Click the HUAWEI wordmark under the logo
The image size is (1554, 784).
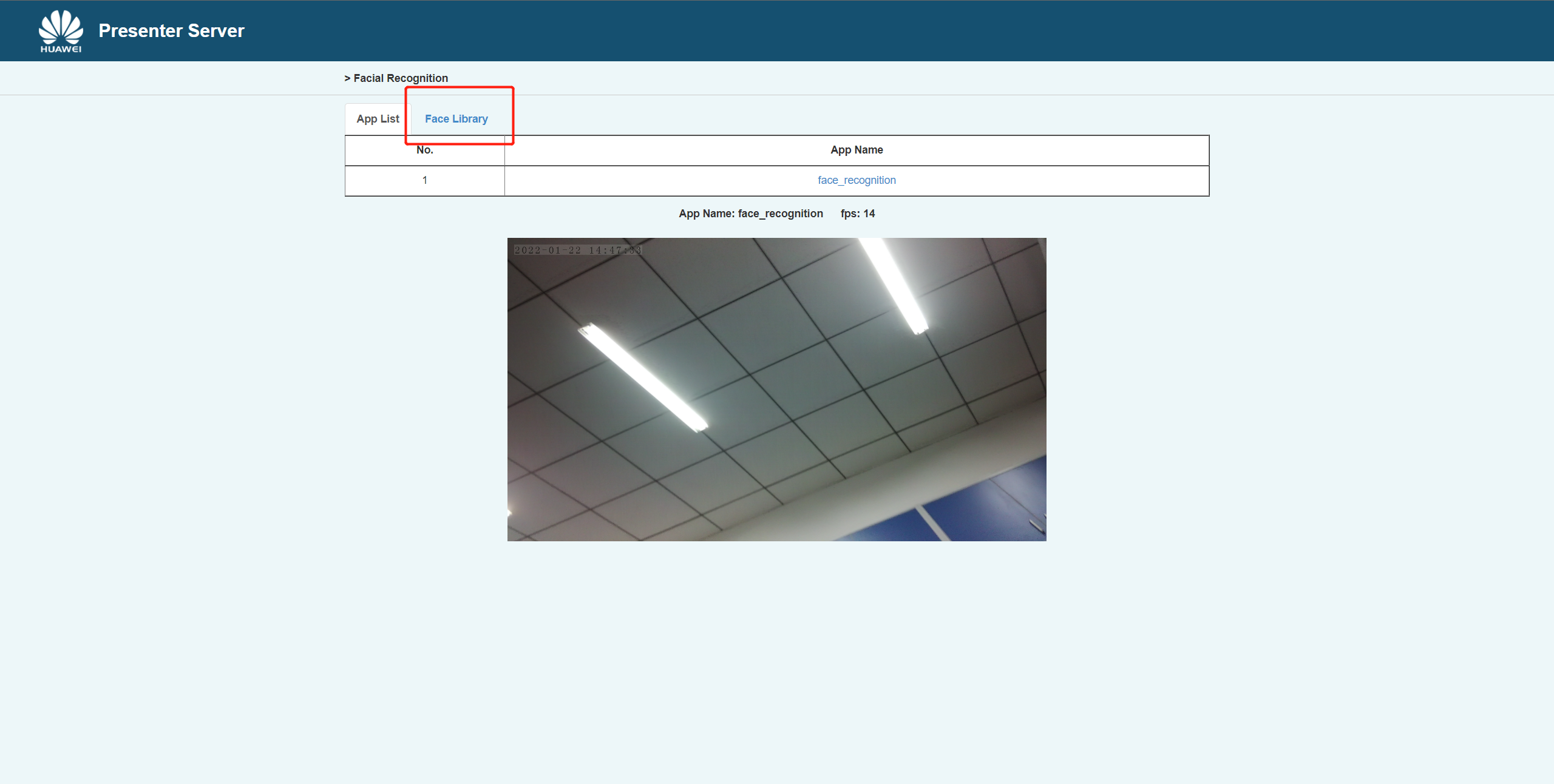tap(61, 49)
